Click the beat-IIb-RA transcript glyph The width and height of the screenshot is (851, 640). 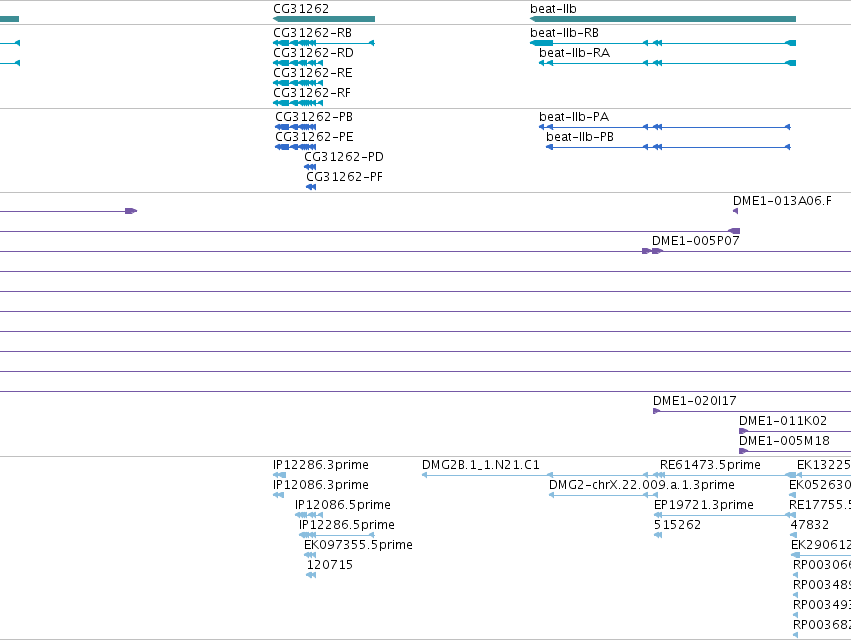667,63
